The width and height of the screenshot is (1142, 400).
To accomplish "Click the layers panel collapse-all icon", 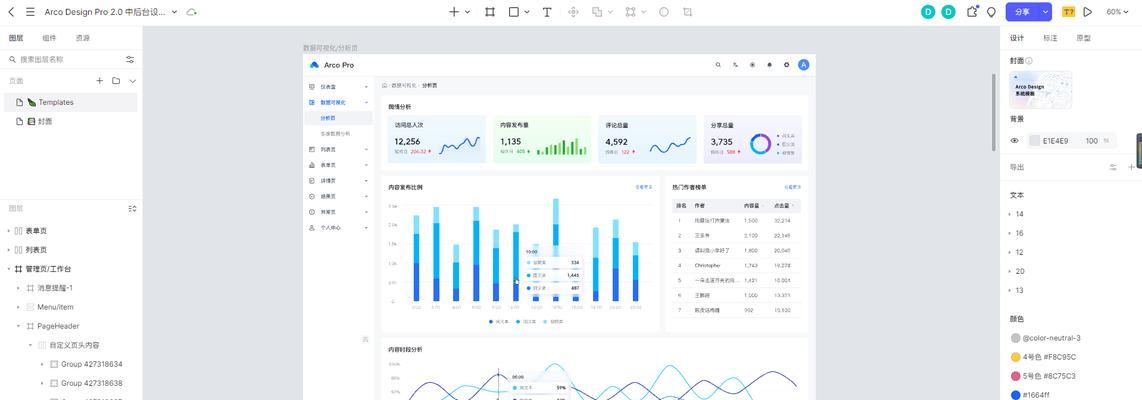I will pyautogui.click(x=132, y=208).
